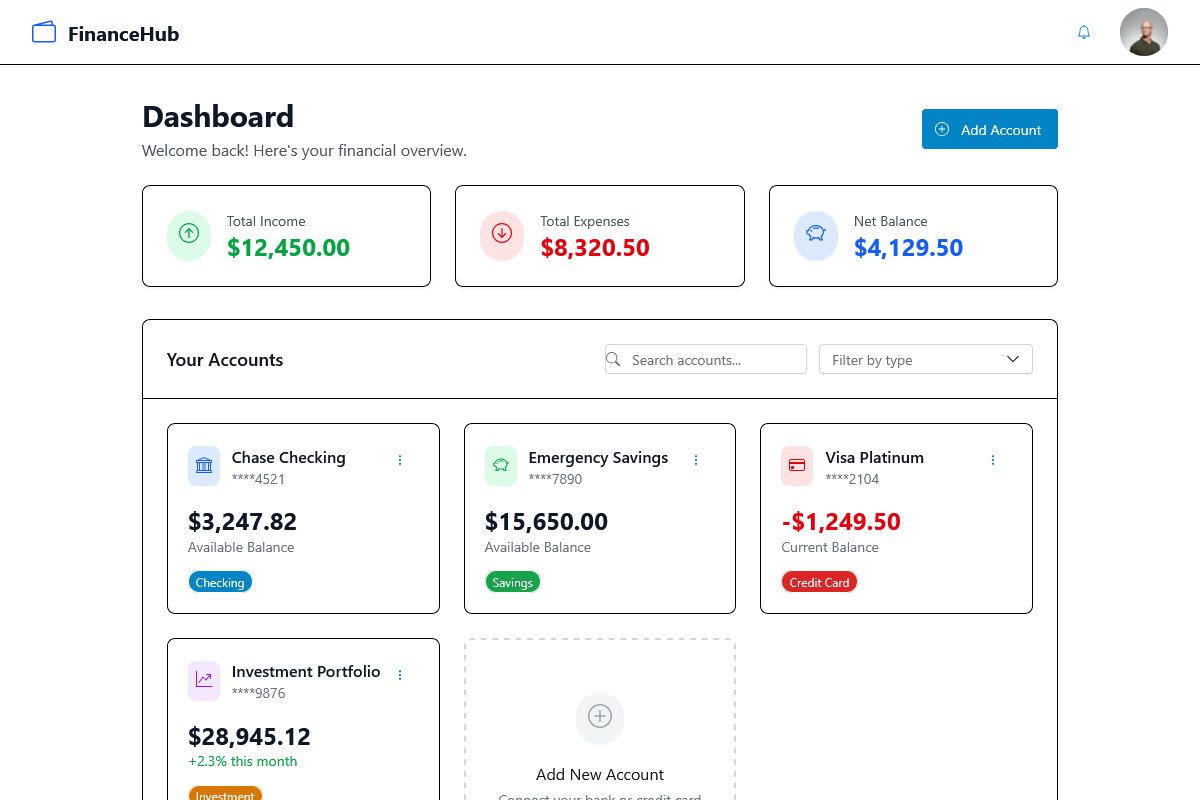Open Chase Checking three-dot options menu

point(400,460)
